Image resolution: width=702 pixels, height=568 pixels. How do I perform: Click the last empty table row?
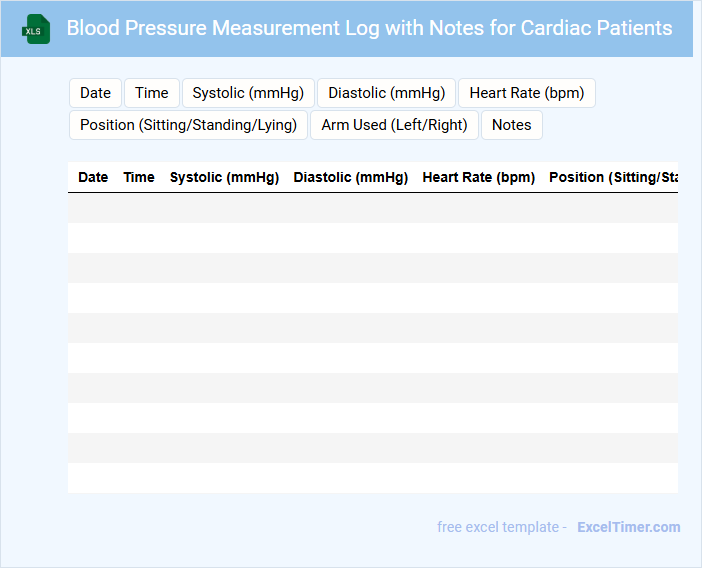click(x=372, y=478)
